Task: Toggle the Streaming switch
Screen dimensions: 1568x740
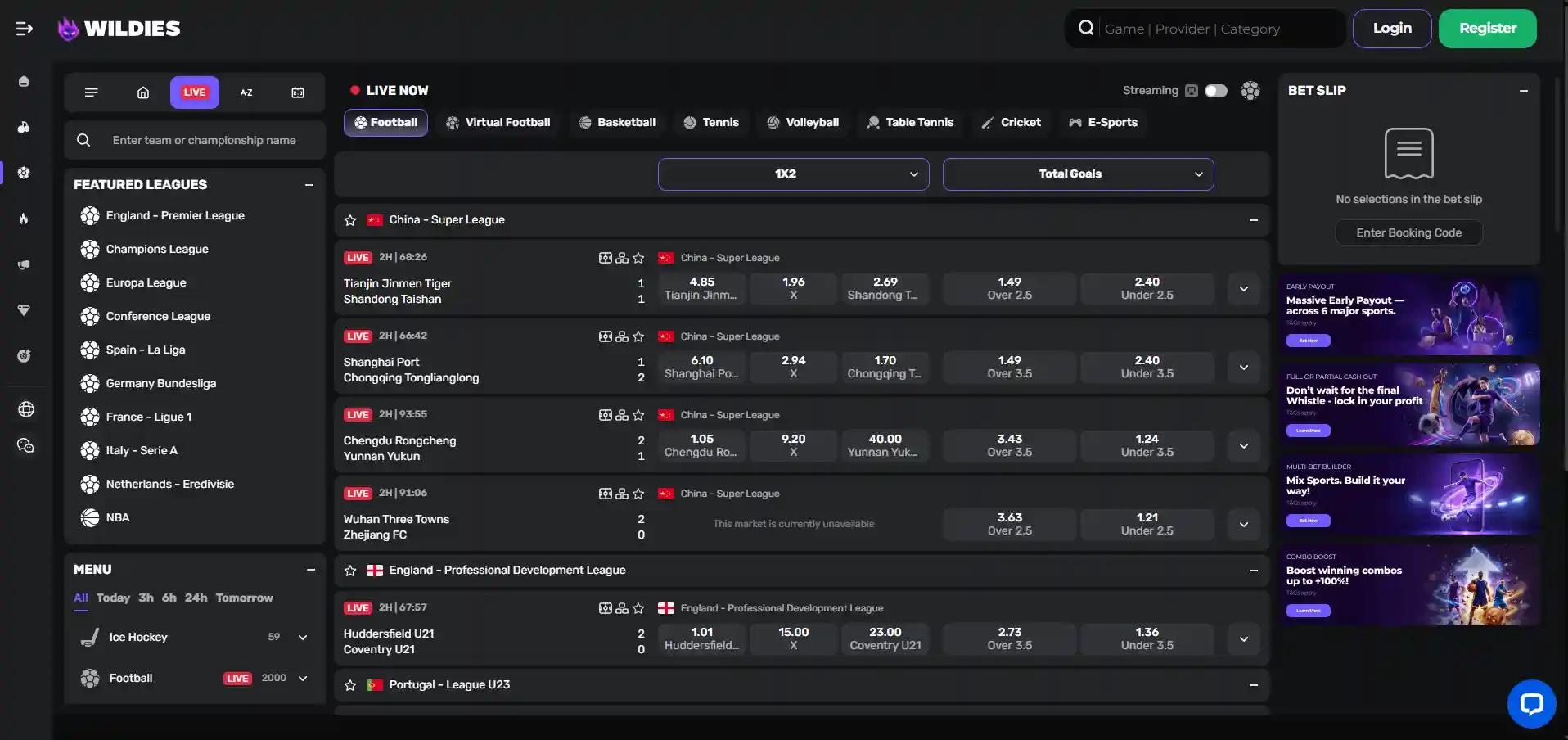Action: (x=1216, y=91)
